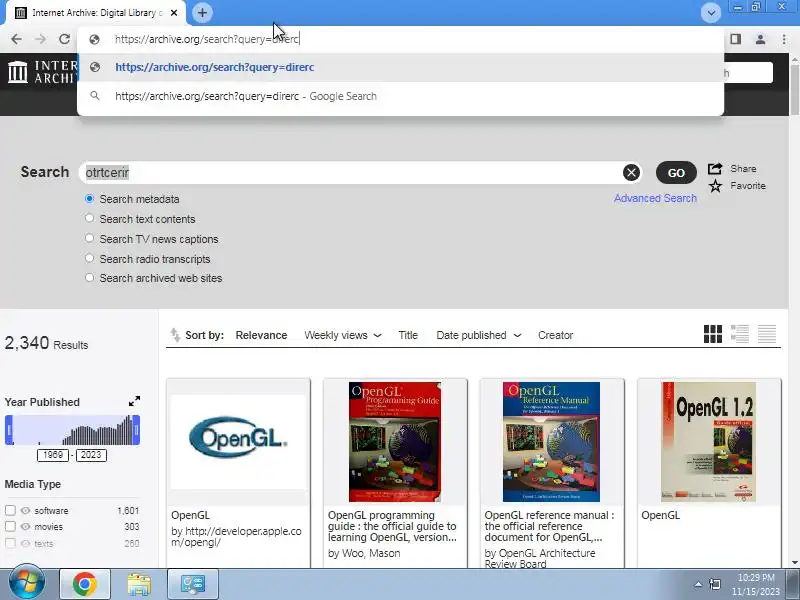Close the Internet Archive tab
Image resolution: width=800 pixels, height=600 pixels.
[x=174, y=13]
